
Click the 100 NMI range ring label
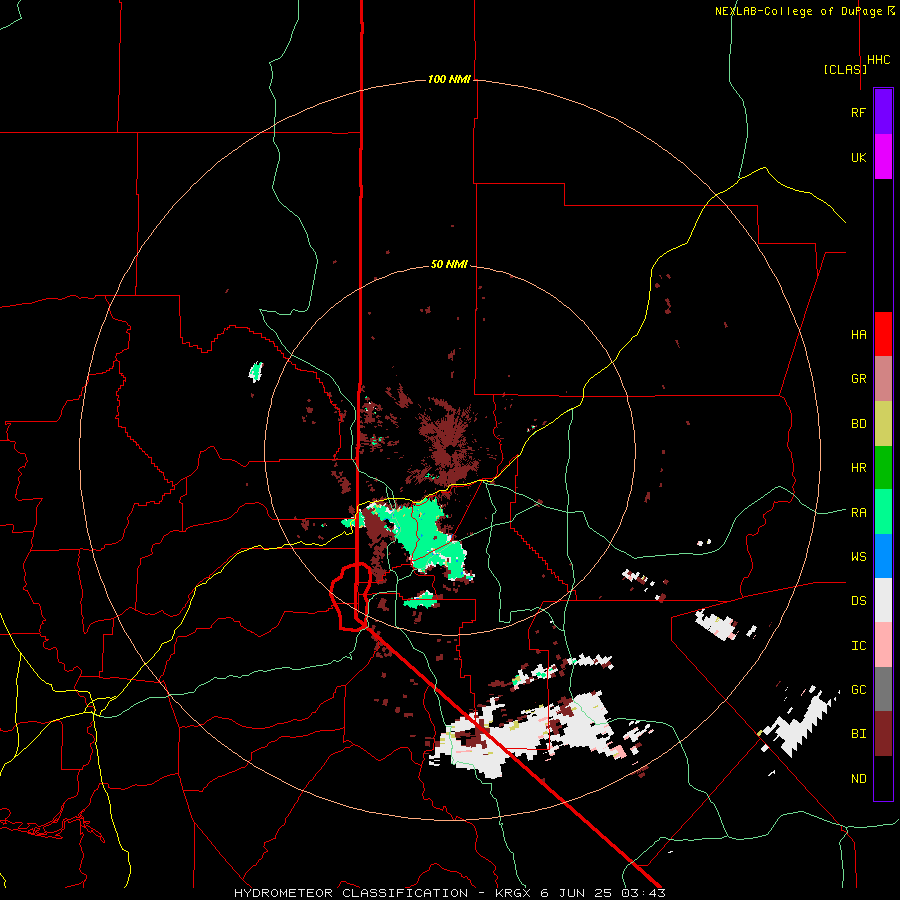tap(449, 79)
